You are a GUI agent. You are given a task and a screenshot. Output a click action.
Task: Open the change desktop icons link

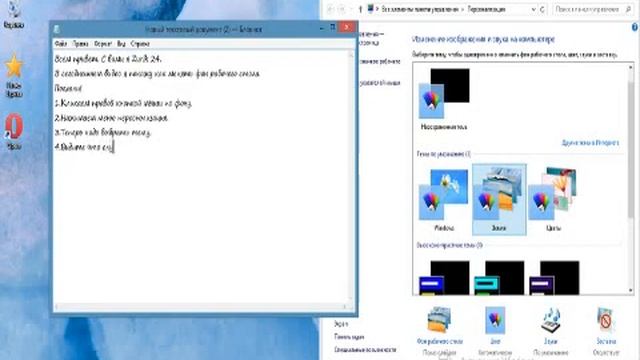click(380, 62)
